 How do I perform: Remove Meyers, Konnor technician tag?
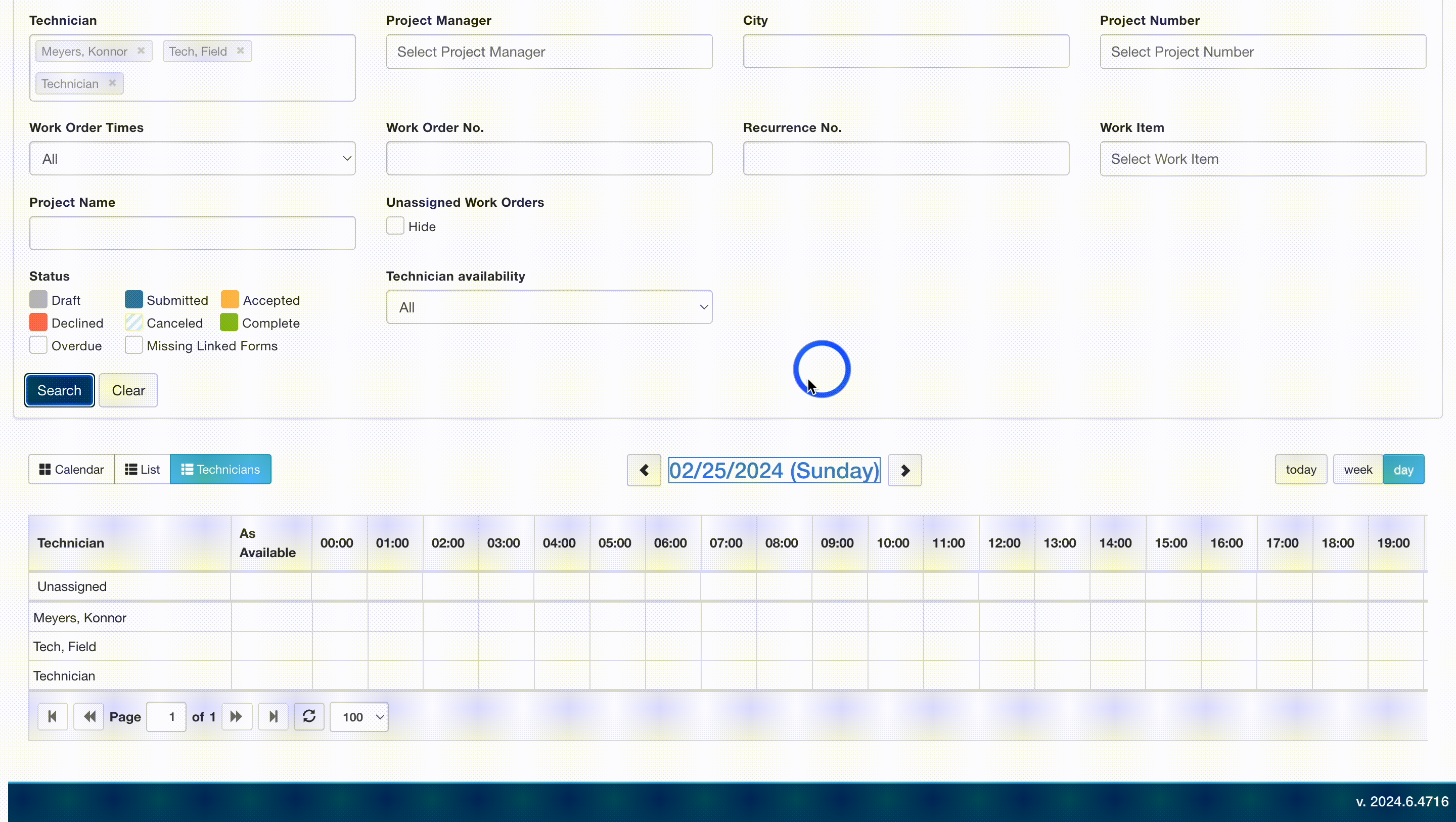(141, 51)
